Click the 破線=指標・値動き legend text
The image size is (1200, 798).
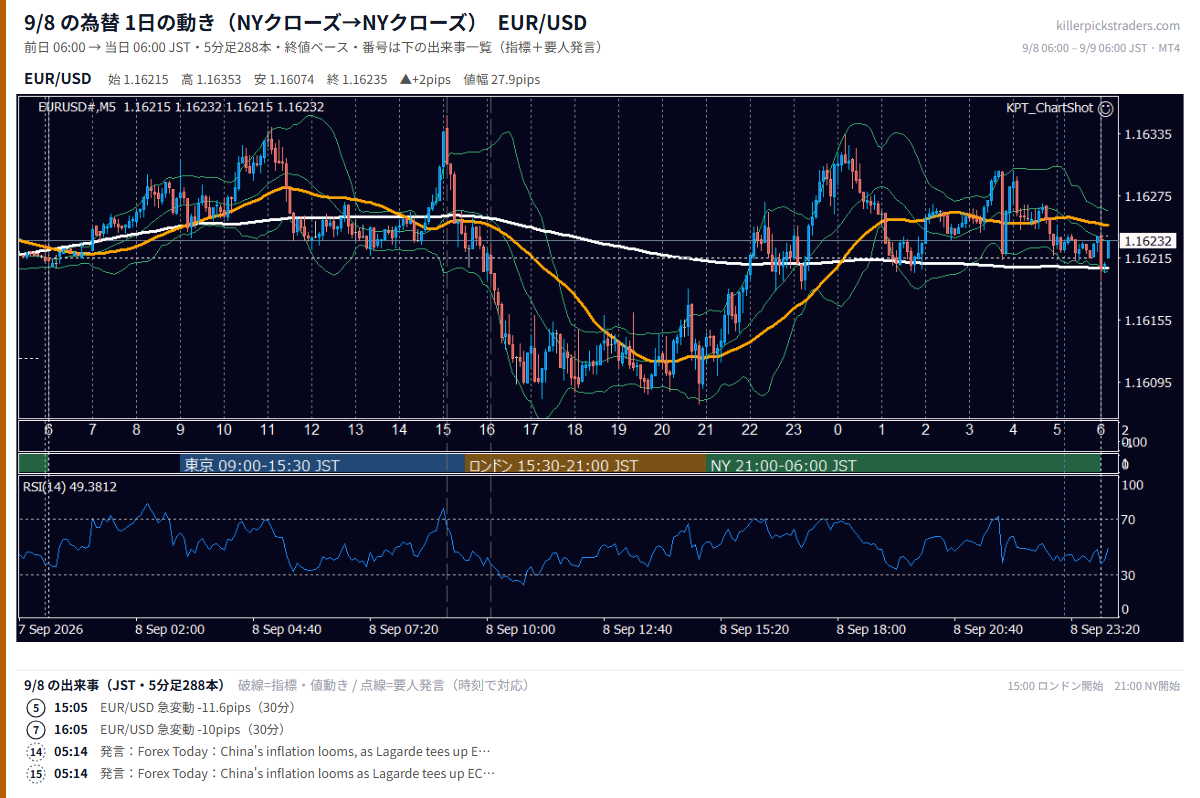[x=302, y=685]
